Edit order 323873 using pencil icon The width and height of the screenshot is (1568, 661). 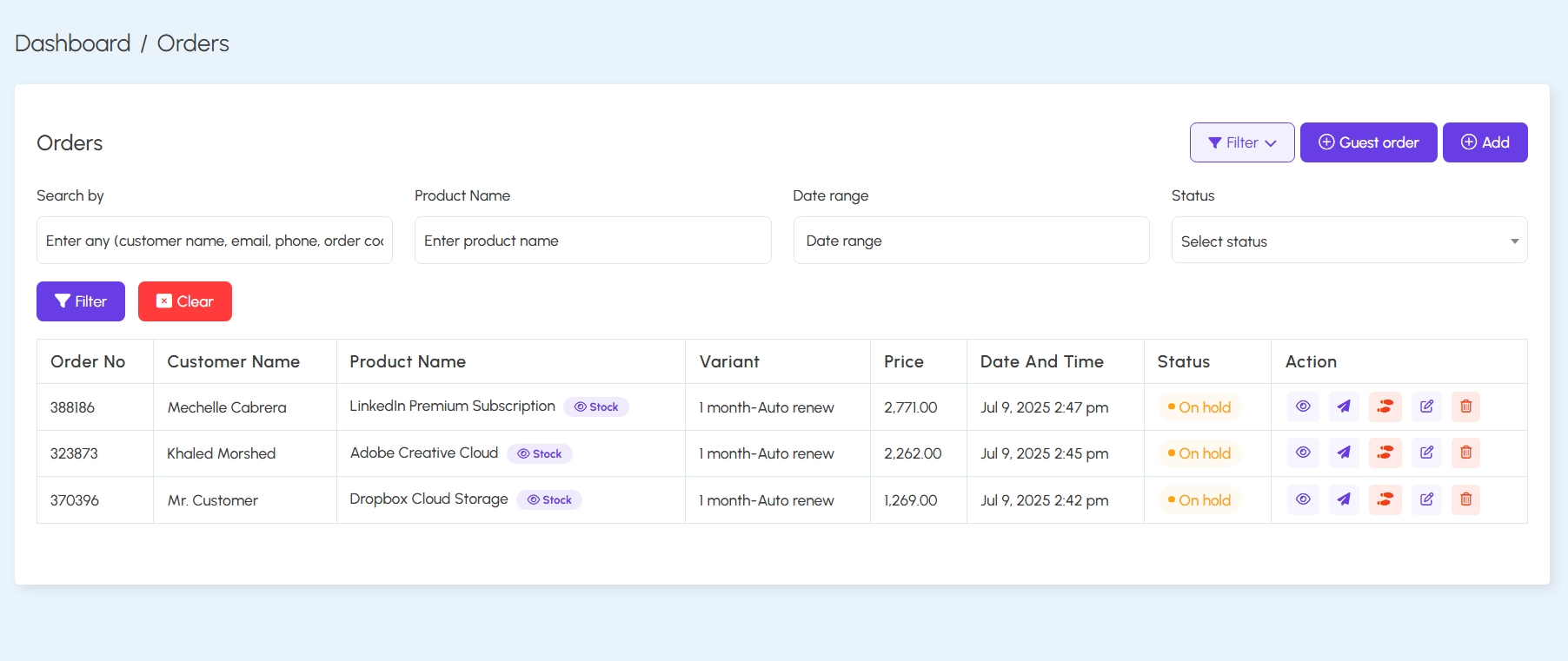pos(1426,453)
